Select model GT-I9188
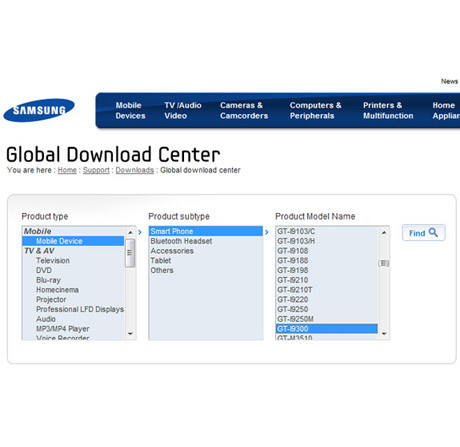The height and width of the screenshot is (447, 460). (x=327, y=260)
